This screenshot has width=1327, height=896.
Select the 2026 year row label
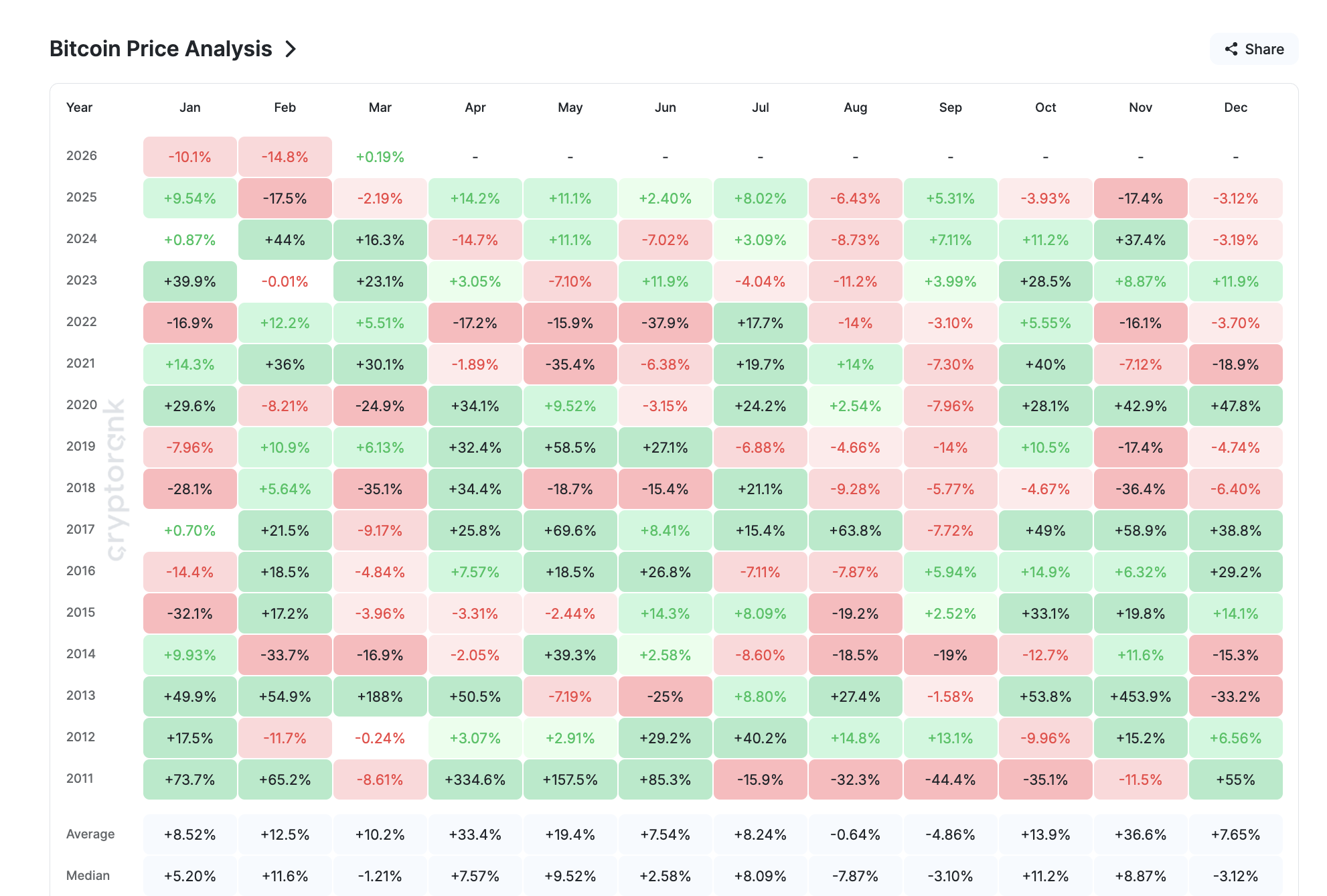(82, 156)
